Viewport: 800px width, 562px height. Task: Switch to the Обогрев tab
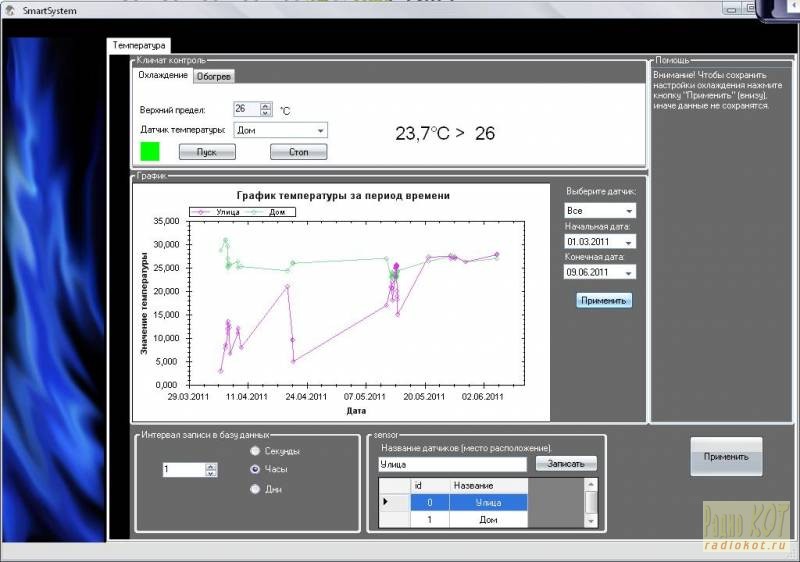[x=214, y=76]
